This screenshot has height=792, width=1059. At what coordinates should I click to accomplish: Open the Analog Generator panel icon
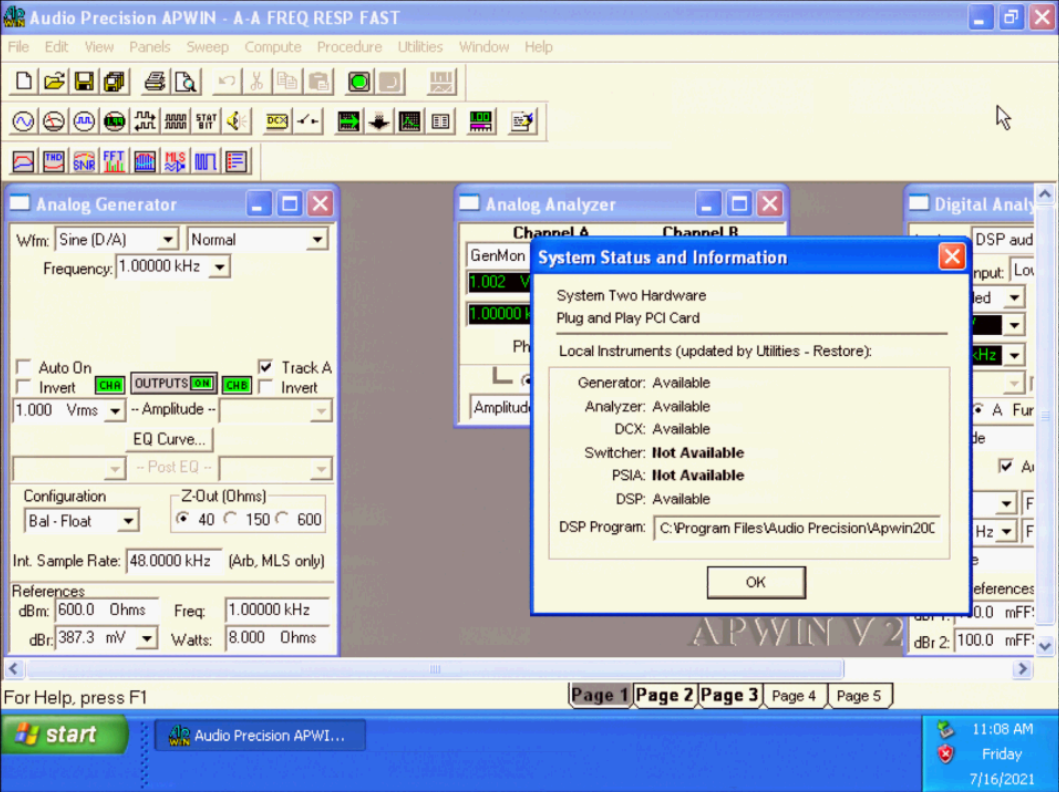24,122
